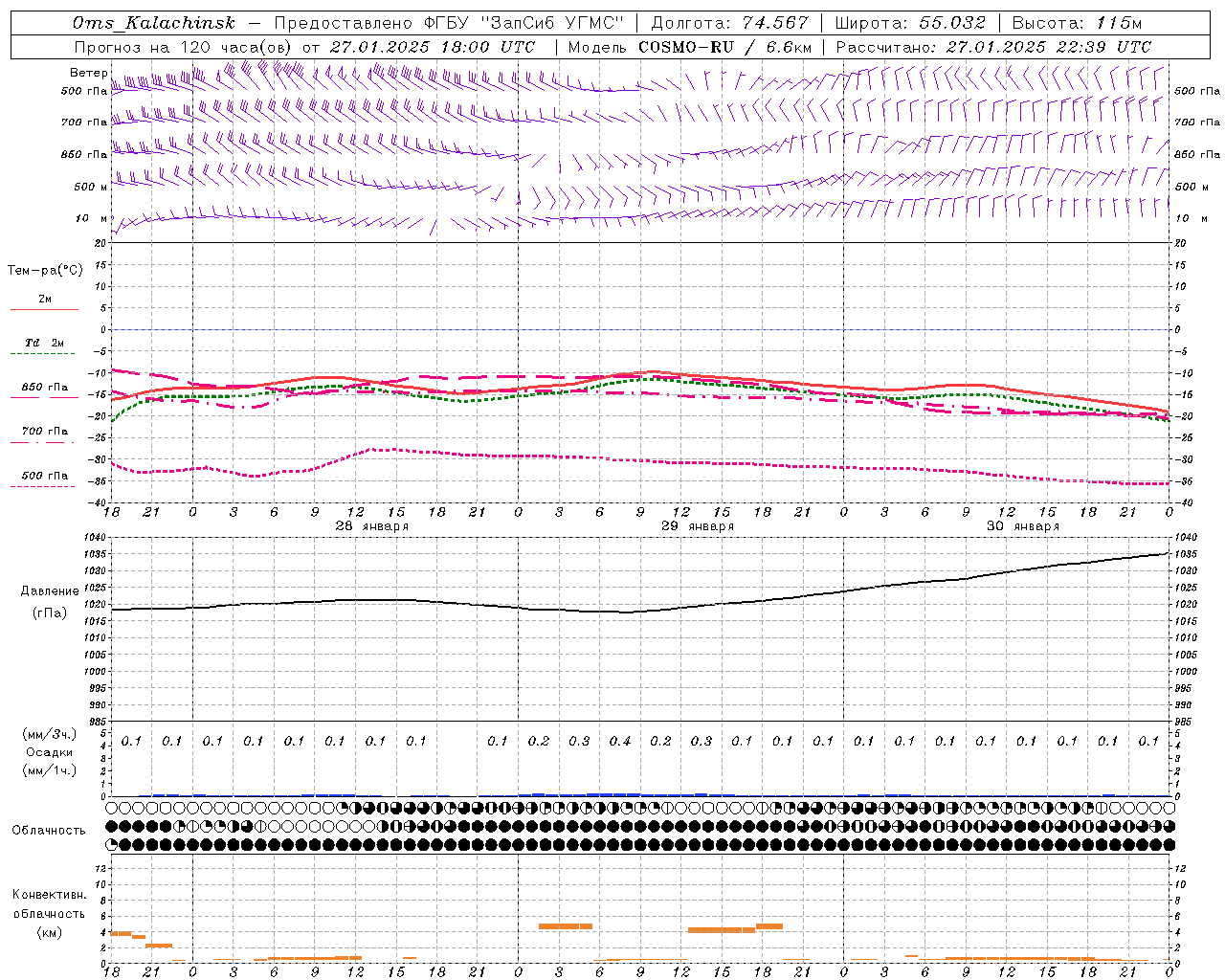Click the Рассчитано: 27.01.2025 22:39 UTC text
This screenshot has height=980, width=1225.
(x=993, y=47)
